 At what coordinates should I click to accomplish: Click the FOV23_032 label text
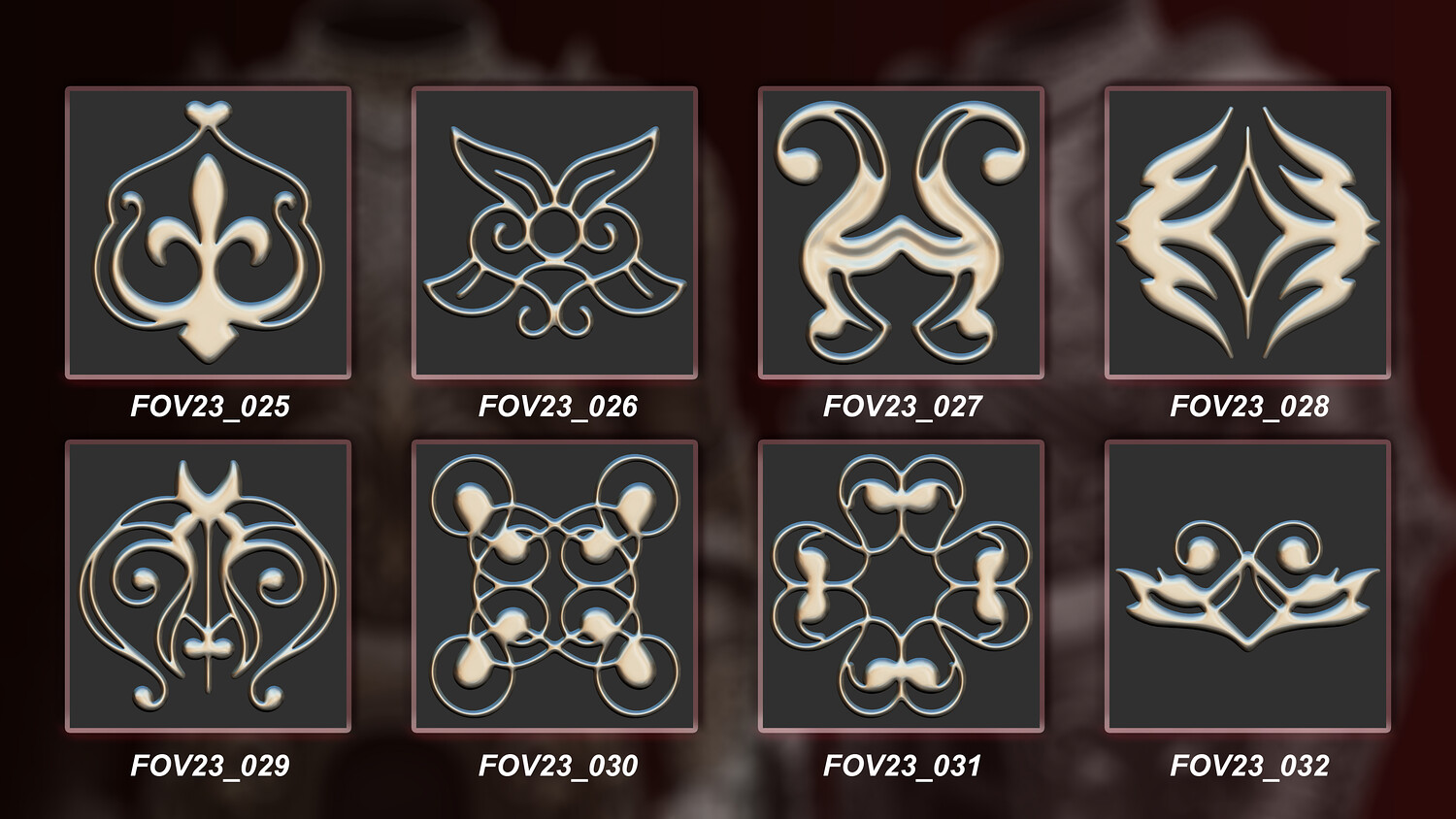coord(1249,766)
